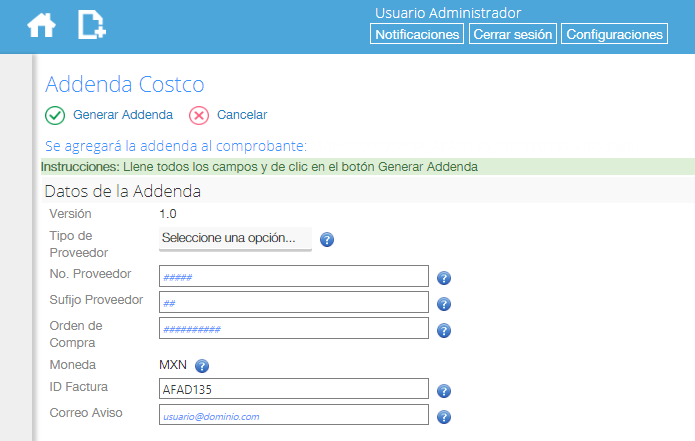Open Configuraciones menu
Viewport: 695px width, 441px height.
click(614, 34)
